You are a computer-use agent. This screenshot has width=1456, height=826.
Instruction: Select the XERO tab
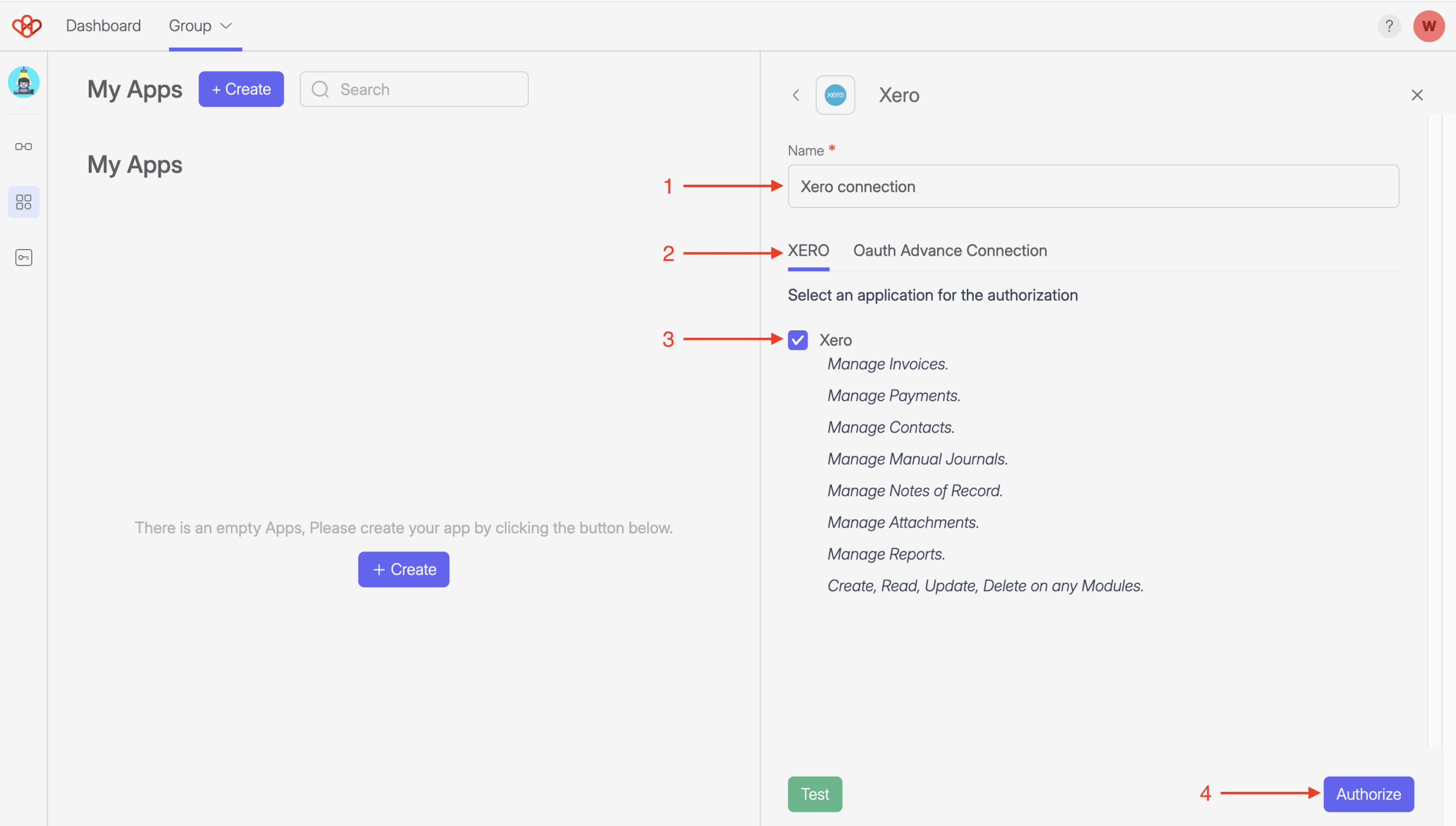[x=808, y=251]
